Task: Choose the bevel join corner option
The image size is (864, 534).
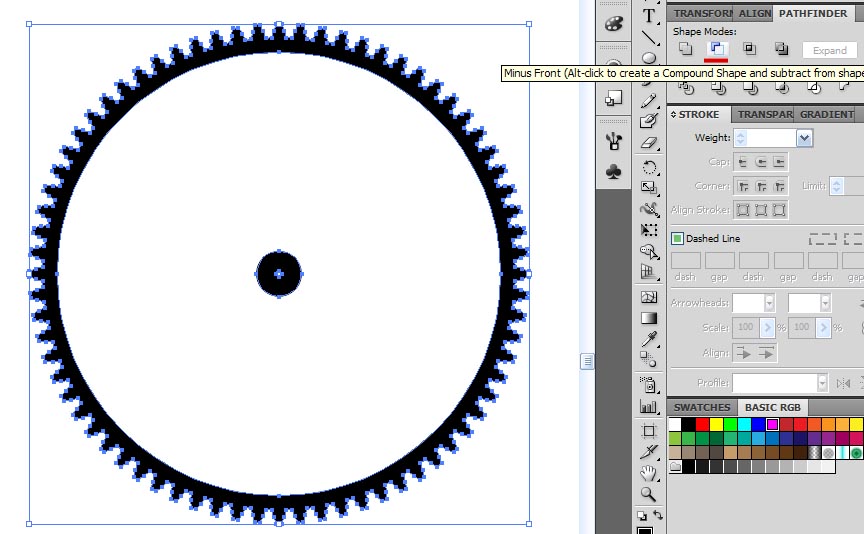Action: pyautogui.click(x=779, y=186)
